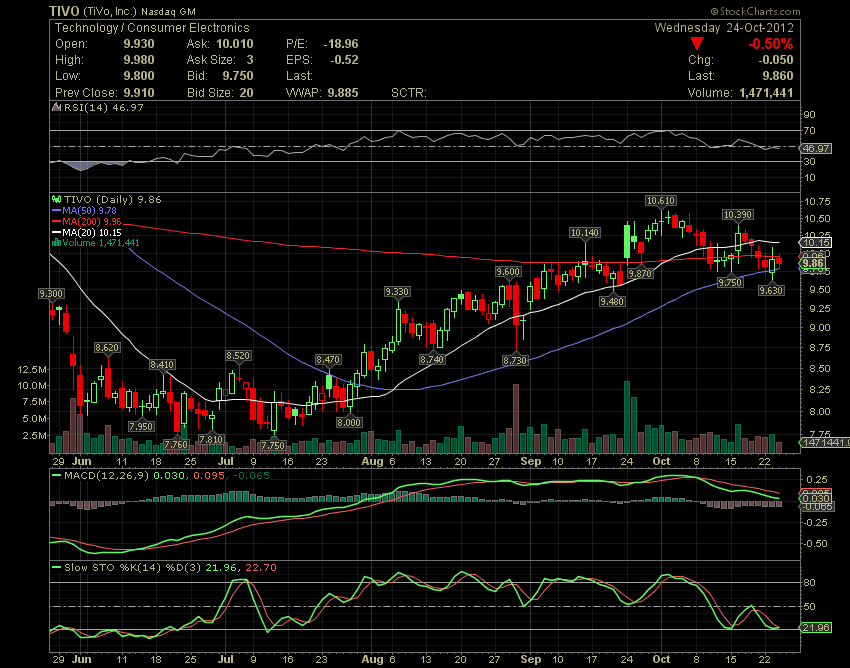Click the 10.140 price annotation
This screenshot has height=668, width=850.
(585, 233)
